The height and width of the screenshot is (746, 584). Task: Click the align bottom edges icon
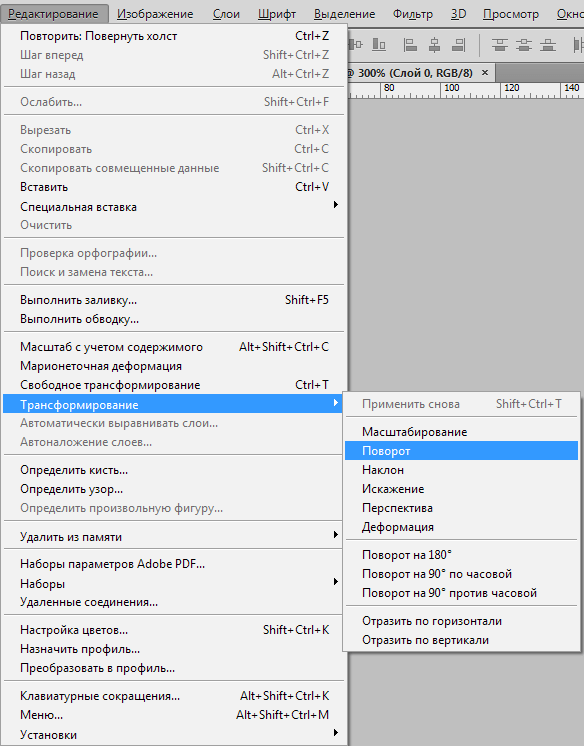coord(379,45)
